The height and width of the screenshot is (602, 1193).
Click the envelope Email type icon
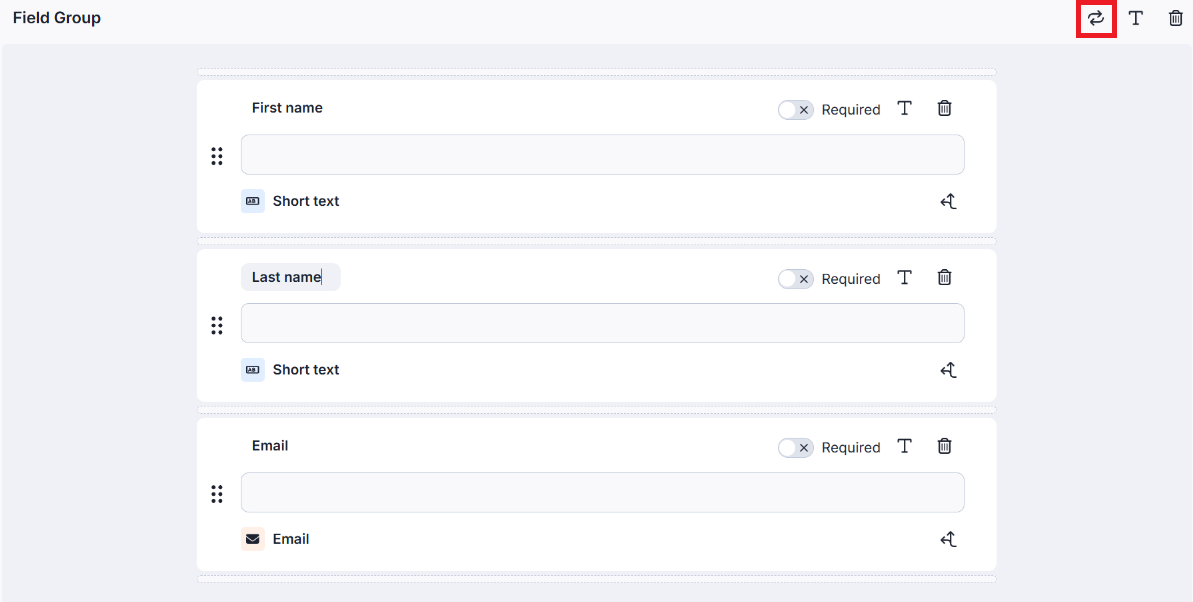click(253, 539)
